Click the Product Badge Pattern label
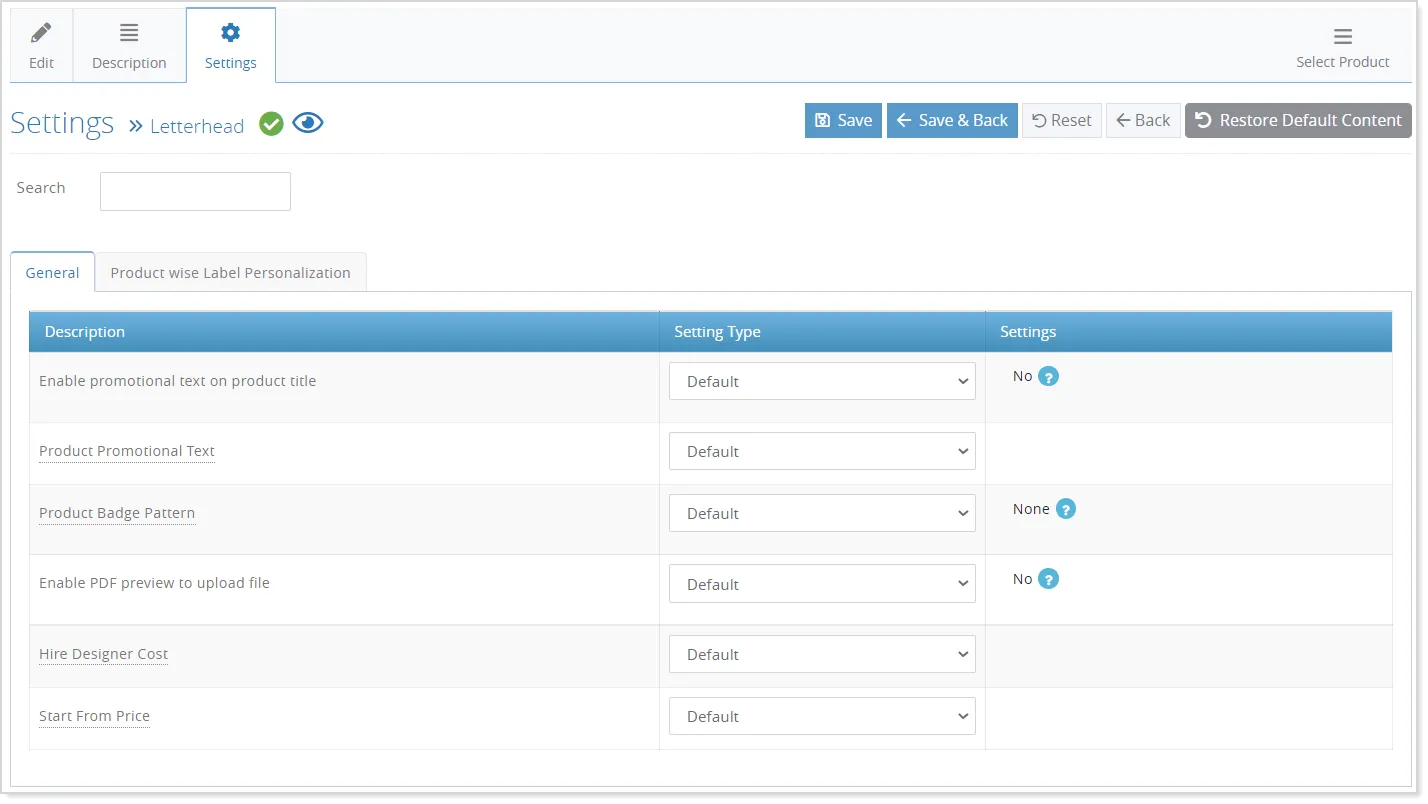 tap(117, 513)
